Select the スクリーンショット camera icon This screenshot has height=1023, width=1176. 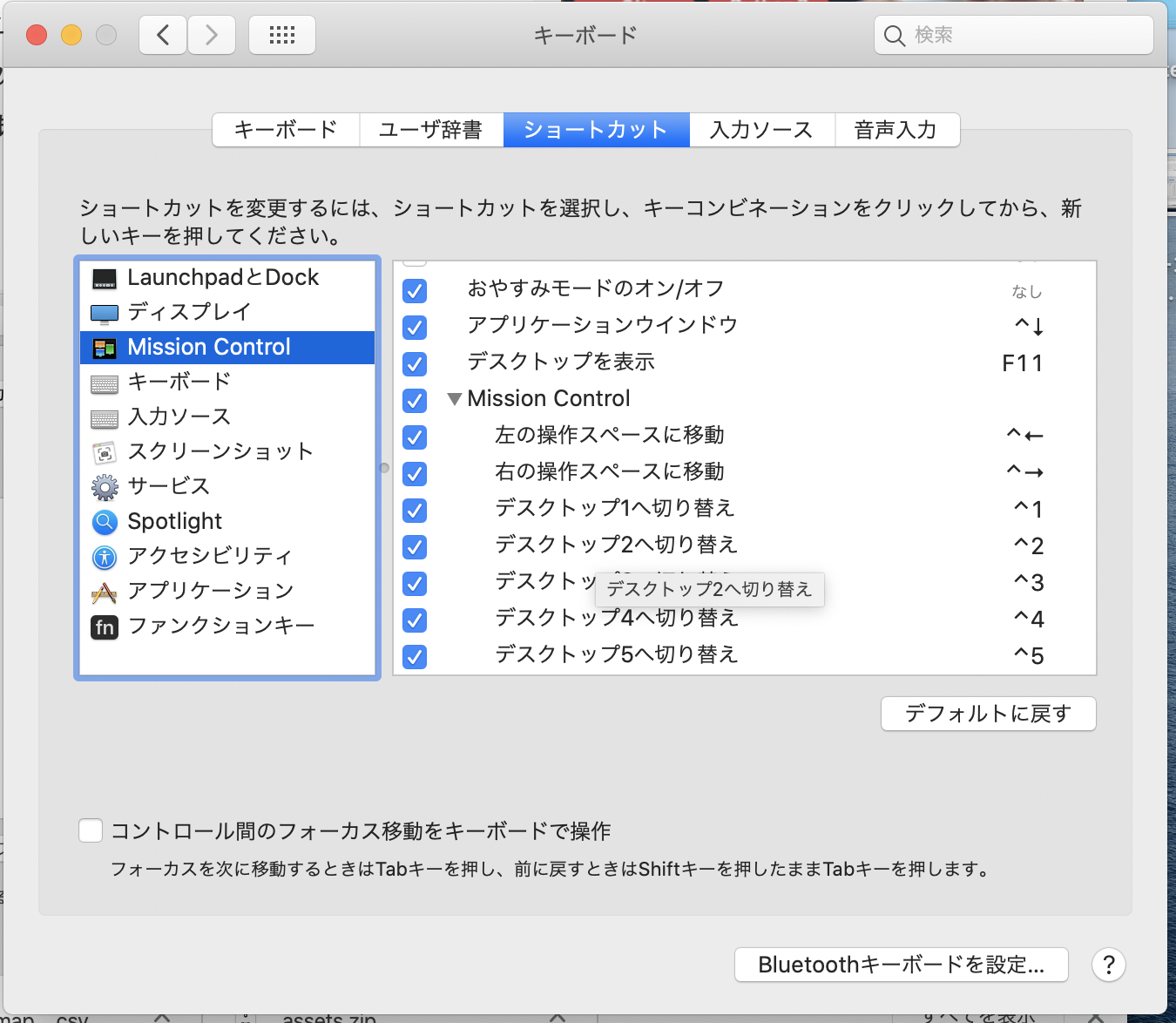pos(104,451)
